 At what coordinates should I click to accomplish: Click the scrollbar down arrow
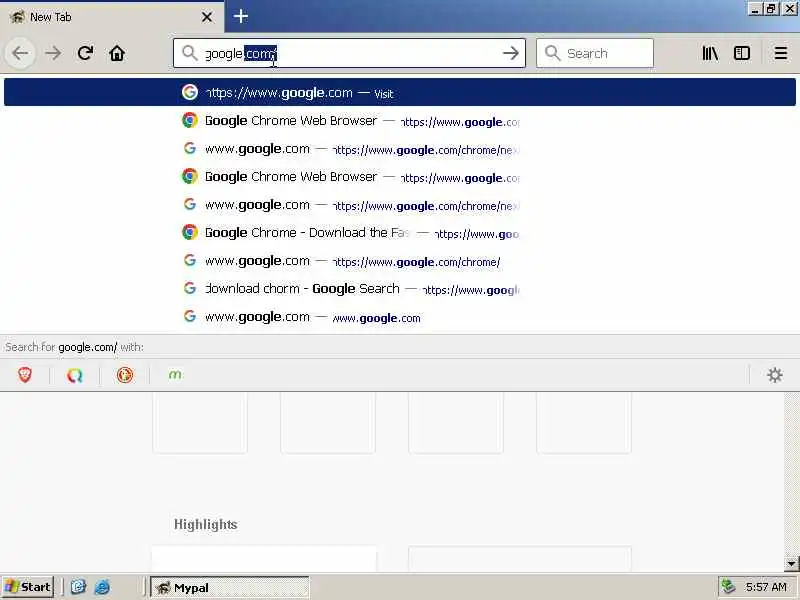tap(791, 564)
